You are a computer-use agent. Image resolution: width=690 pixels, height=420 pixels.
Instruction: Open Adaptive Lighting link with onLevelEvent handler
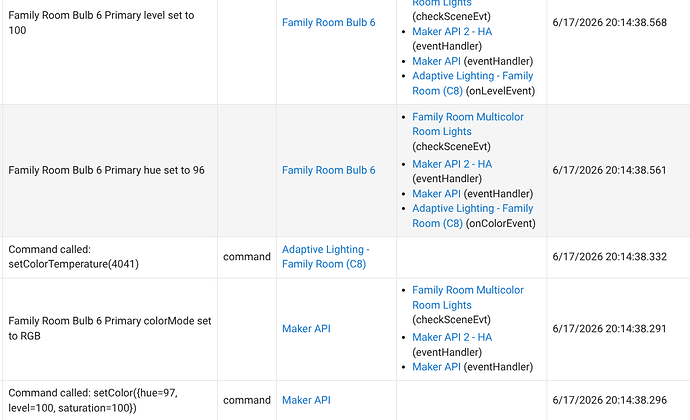pyautogui.click(x=472, y=83)
